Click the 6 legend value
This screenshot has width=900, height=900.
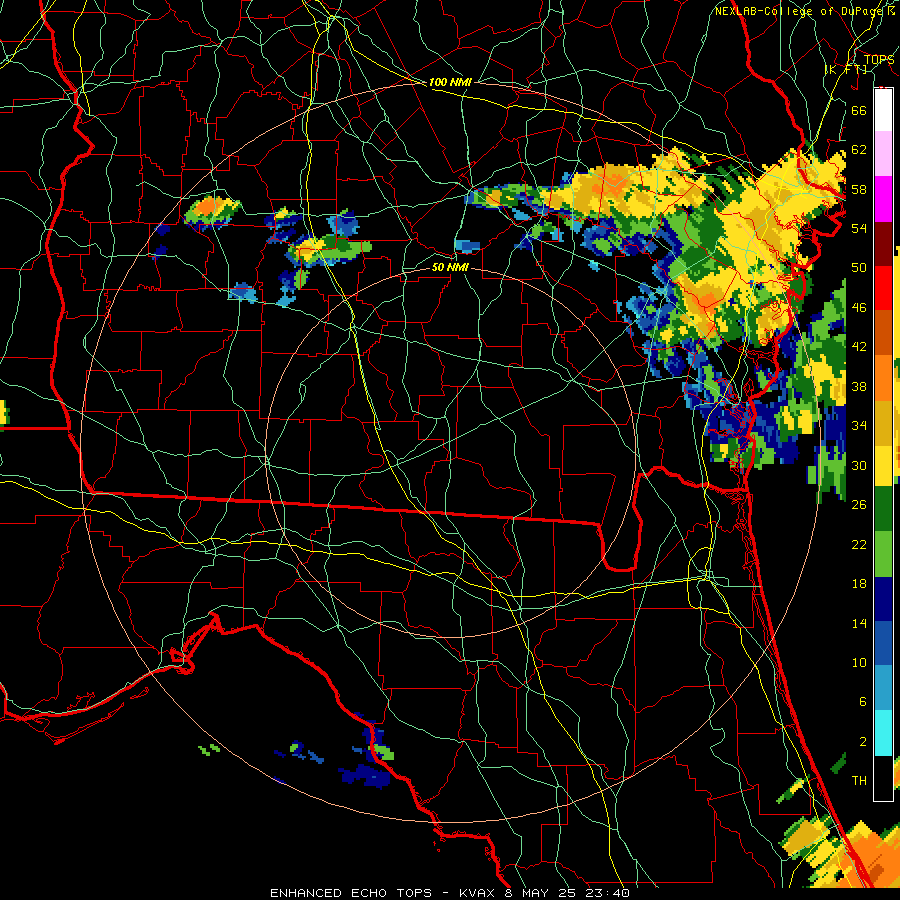862,702
